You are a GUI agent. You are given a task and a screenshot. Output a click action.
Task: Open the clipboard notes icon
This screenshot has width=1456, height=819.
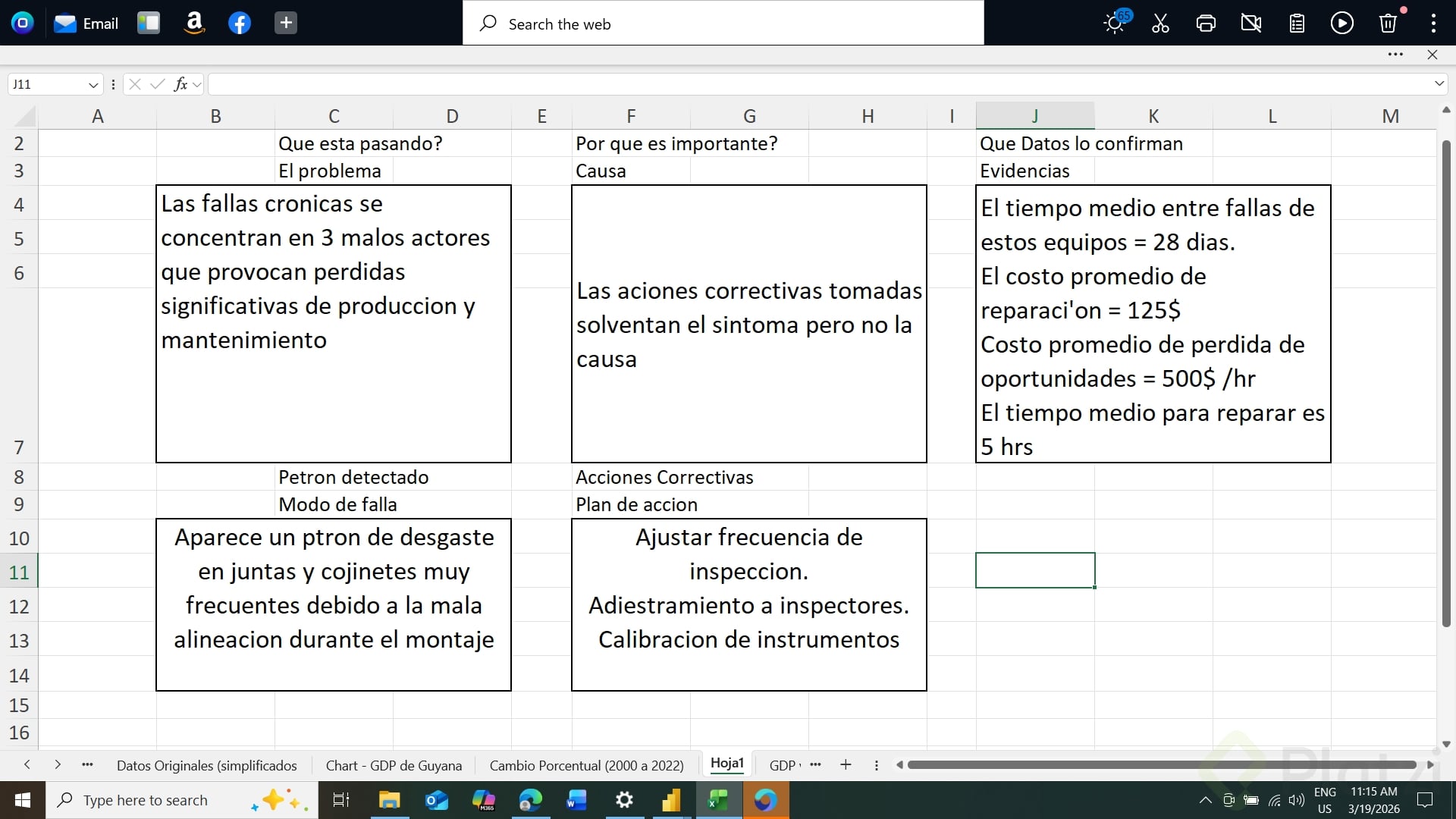click(1297, 24)
